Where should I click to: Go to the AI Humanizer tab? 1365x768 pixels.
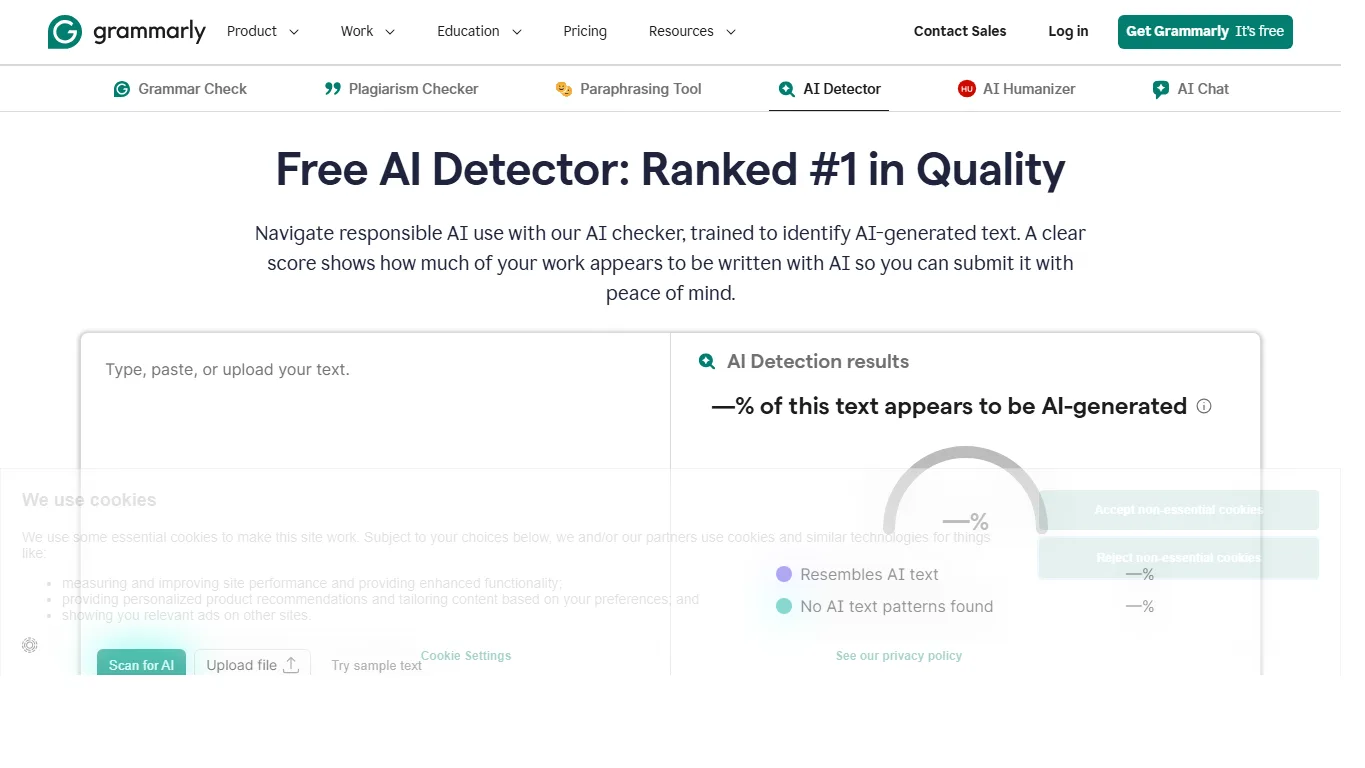pos(1016,89)
